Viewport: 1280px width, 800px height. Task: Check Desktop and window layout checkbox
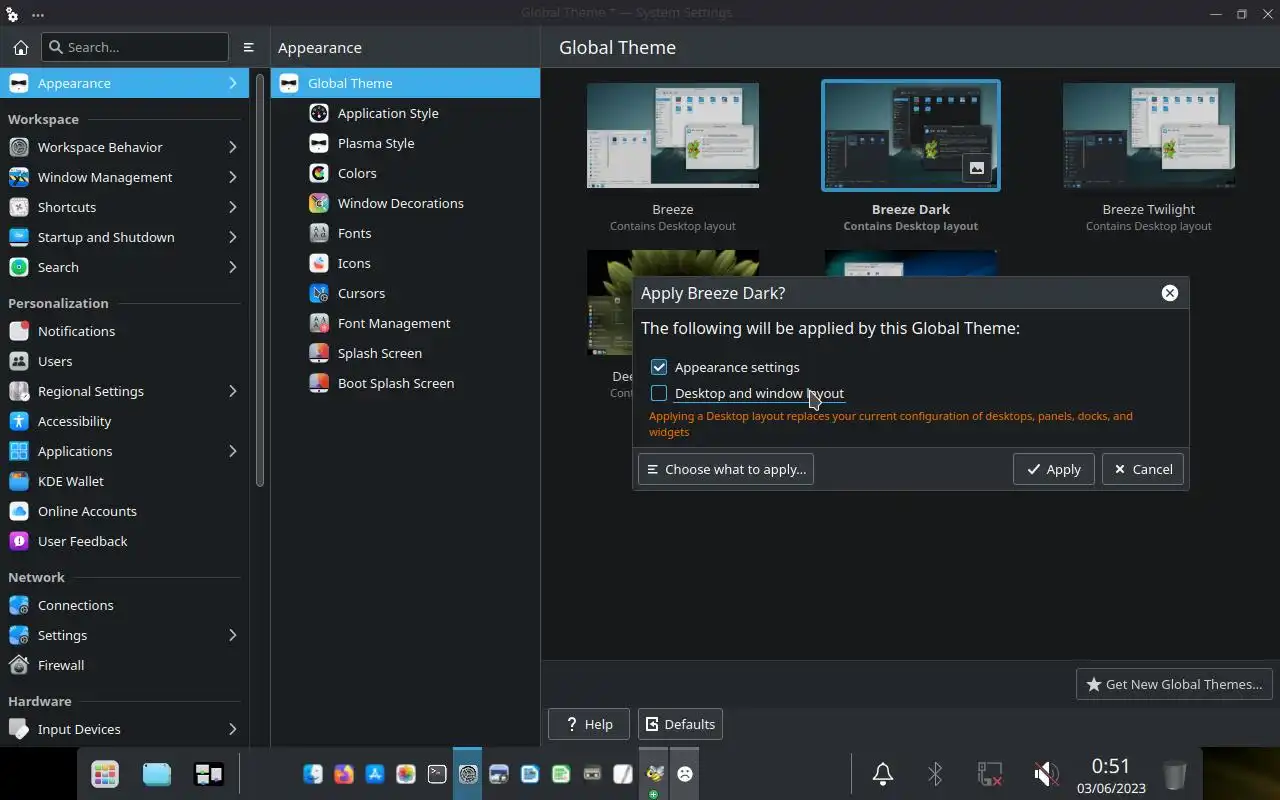[x=659, y=393]
